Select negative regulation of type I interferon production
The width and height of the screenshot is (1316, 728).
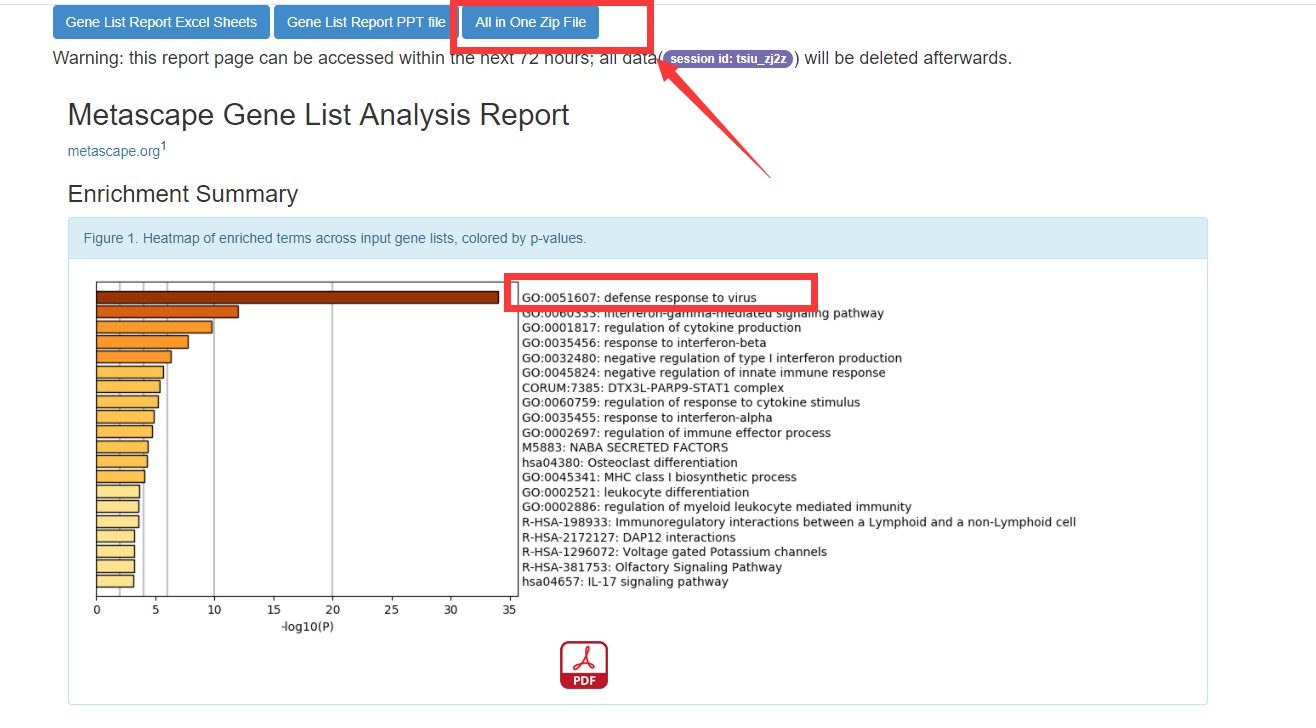[712, 358]
